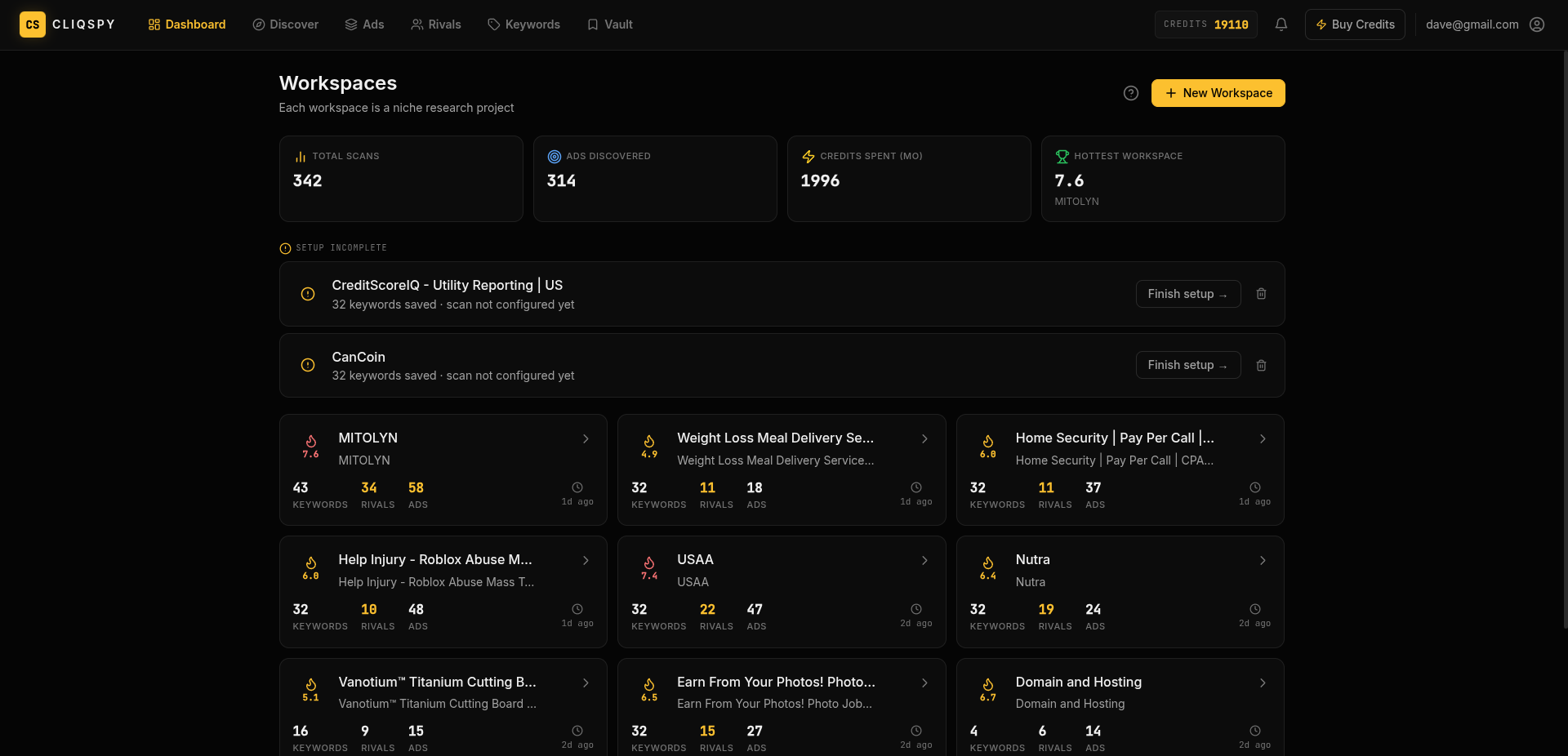Click the credits counter showing 19110
This screenshot has height=756, width=1568.
coord(1205,24)
